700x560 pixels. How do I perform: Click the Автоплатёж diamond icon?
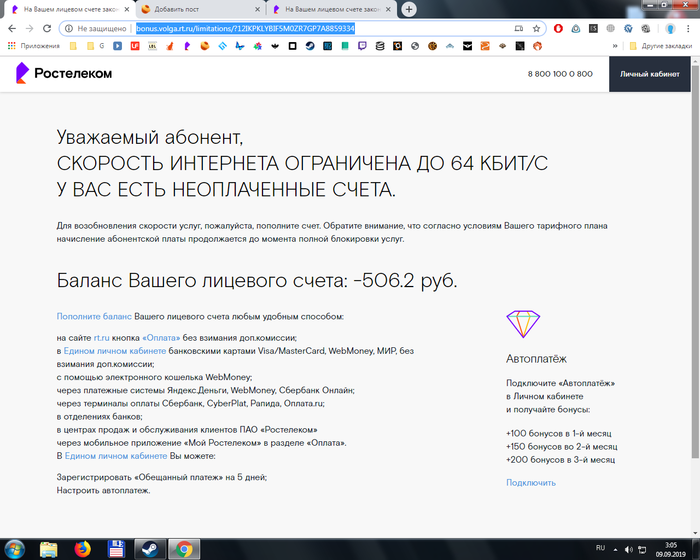click(x=523, y=324)
